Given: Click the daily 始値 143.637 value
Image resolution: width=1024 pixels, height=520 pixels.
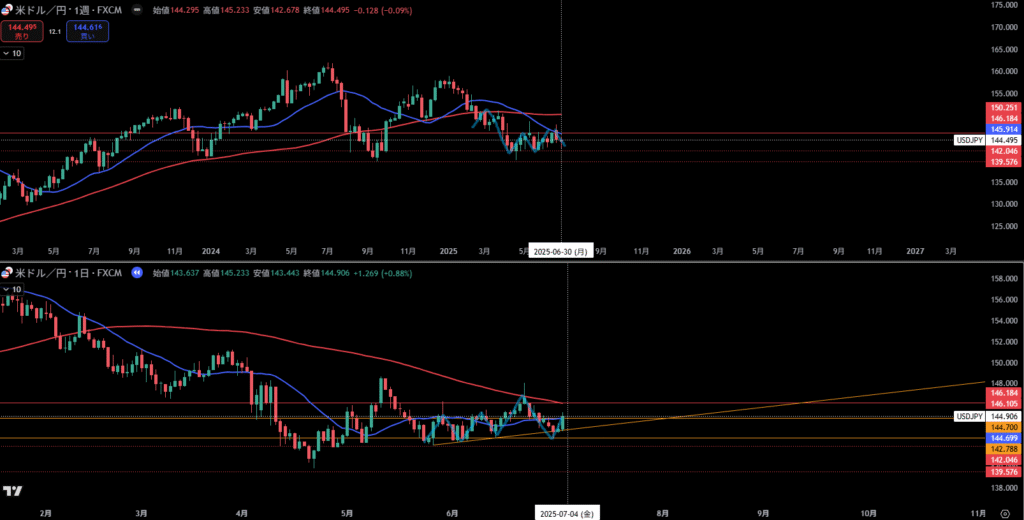Looking at the screenshot, I should tap(184, 273).
